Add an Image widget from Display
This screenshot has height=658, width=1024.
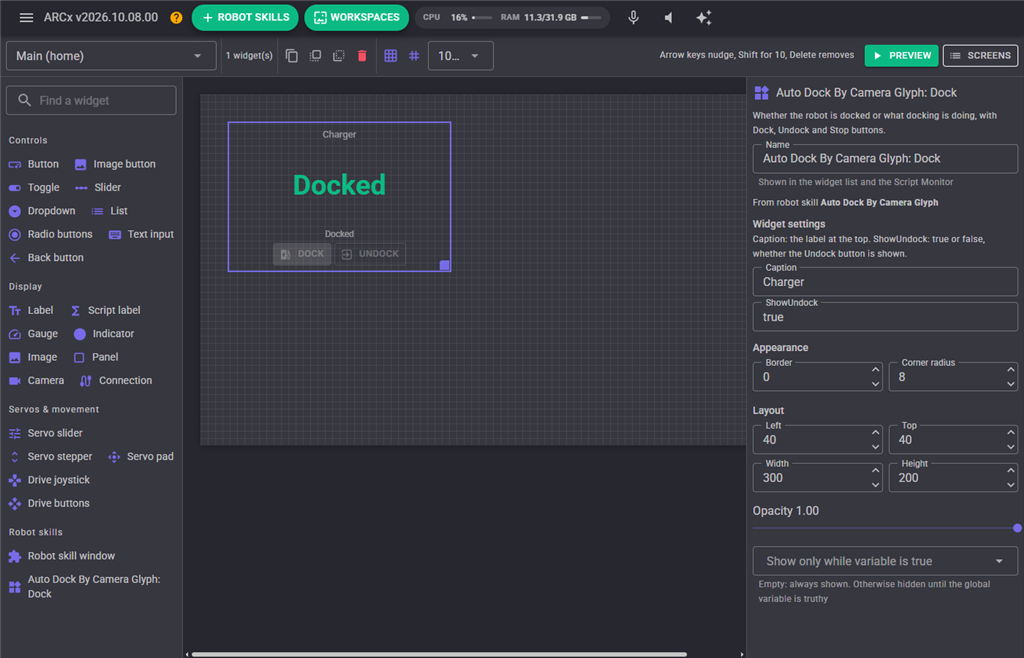pyautogui.click(x=33, y=358)
